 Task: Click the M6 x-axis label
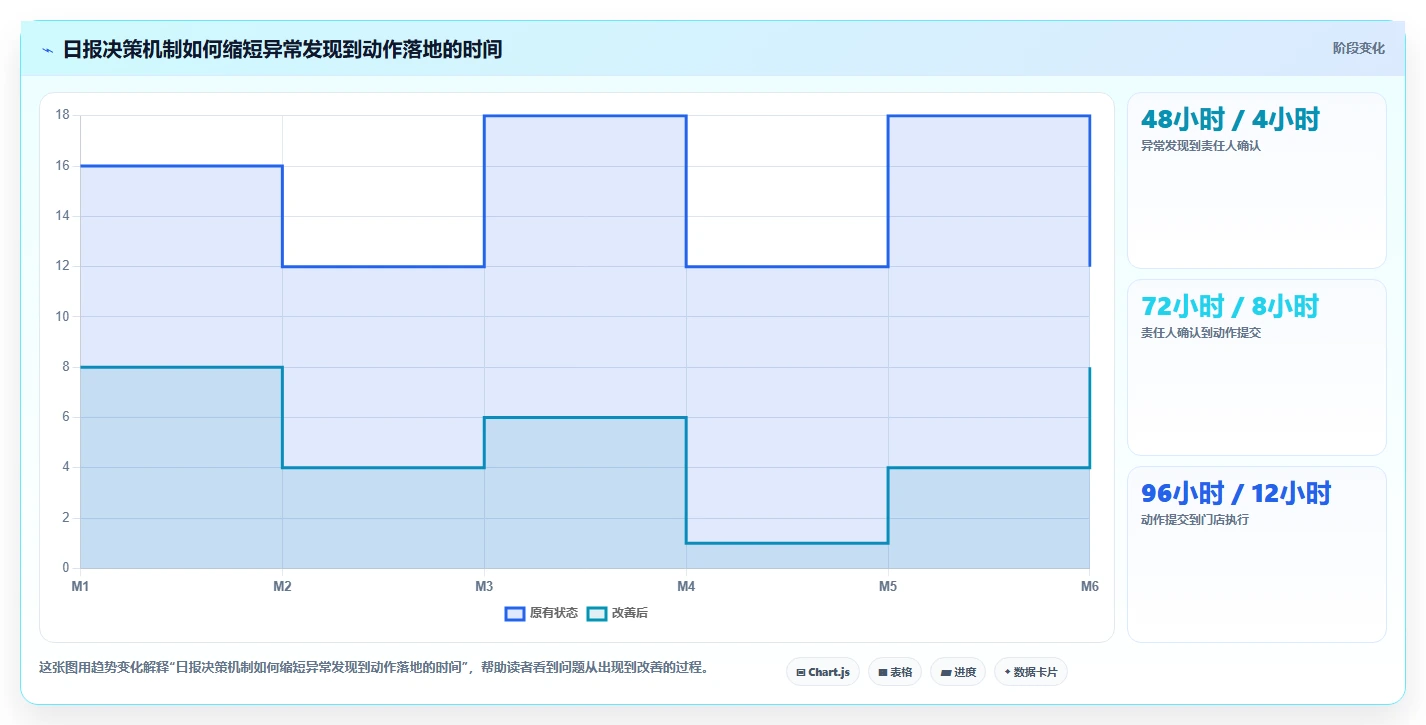1090,587
